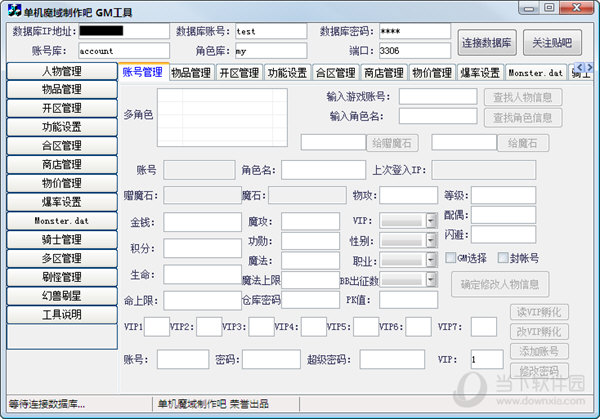Focus the 输入角色名 input field
Viewport: 600px width, 419px height.
tap(438, 116)
